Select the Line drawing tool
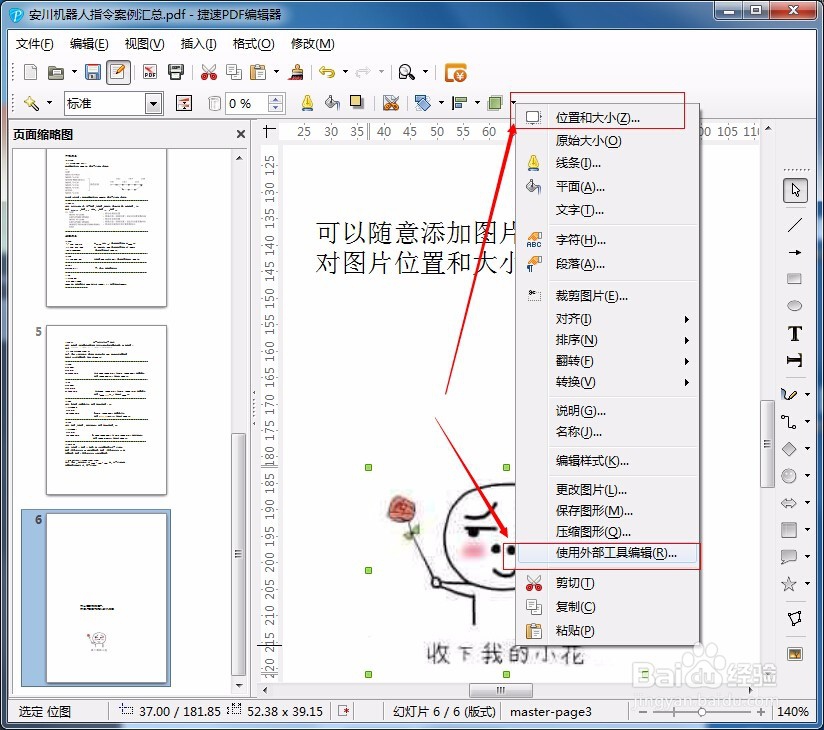The width and height of the screenshot is (824, 730). pyautogui.click(x=795, y=225)
